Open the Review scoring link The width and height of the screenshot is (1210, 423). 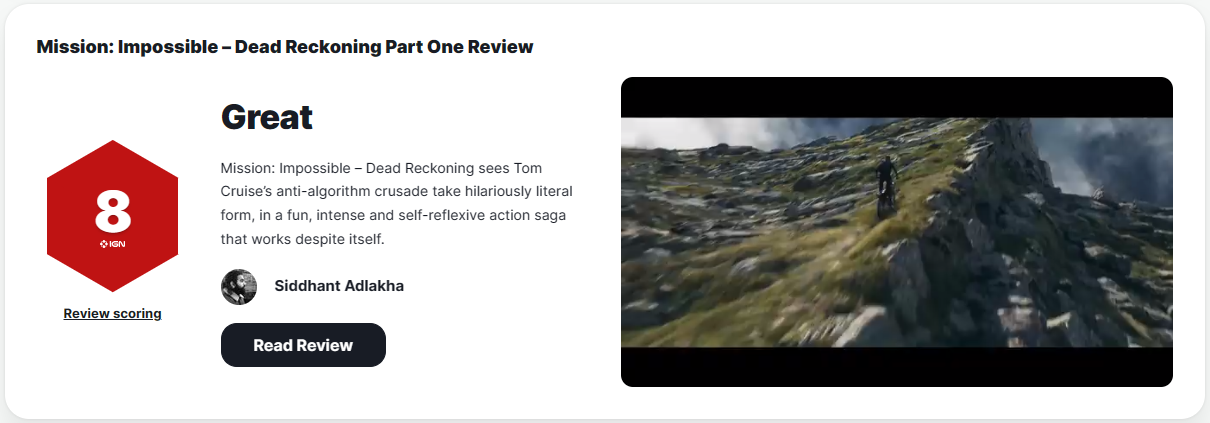[112, 313]
